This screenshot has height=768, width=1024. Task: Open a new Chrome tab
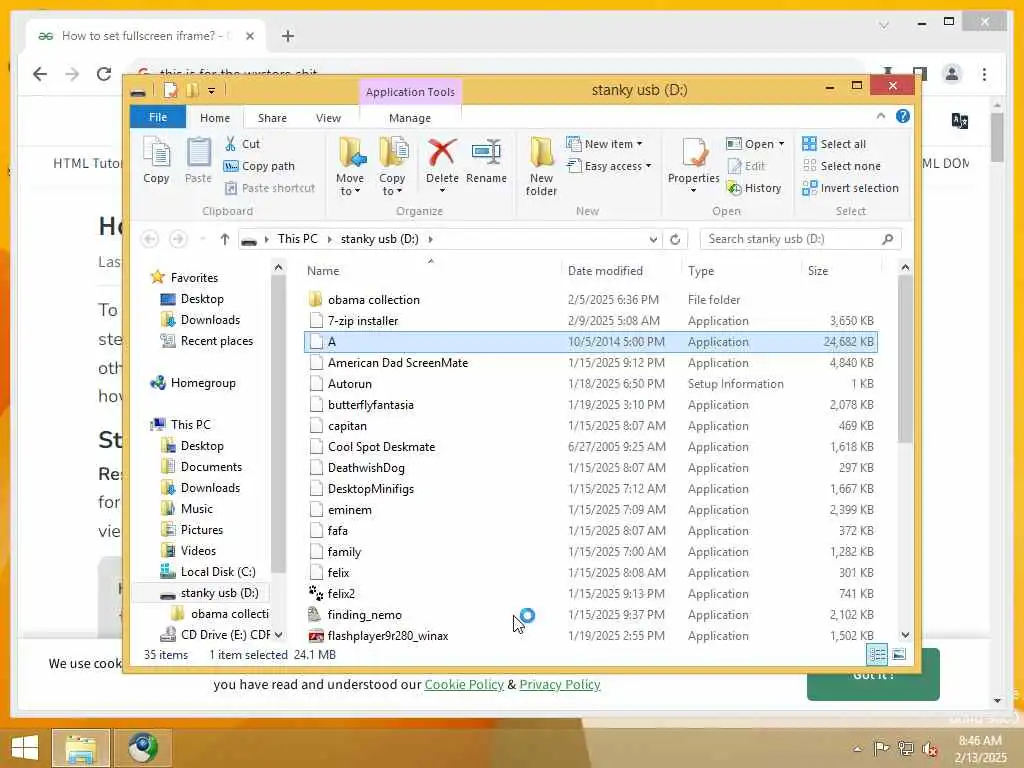pos(288,36)
